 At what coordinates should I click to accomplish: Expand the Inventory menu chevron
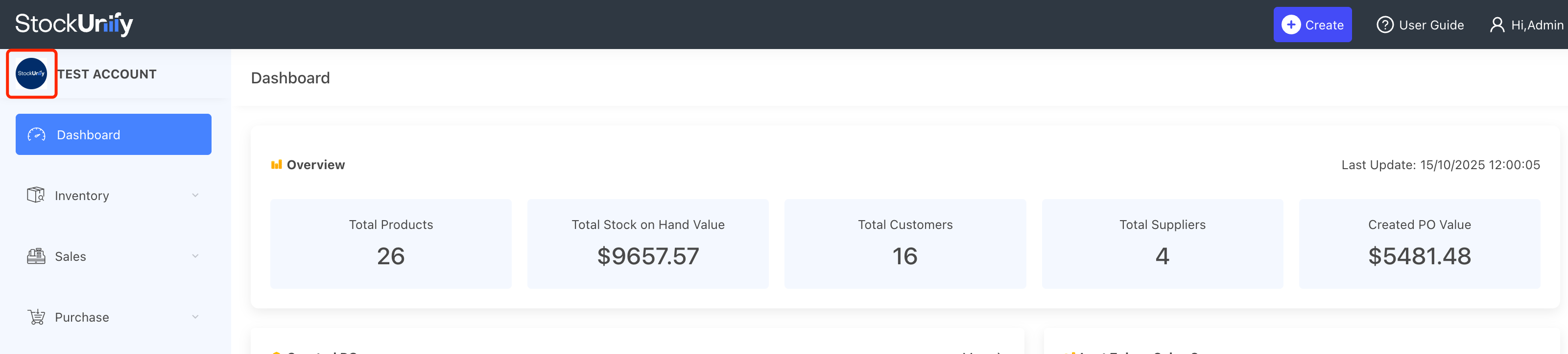(195, 196)
